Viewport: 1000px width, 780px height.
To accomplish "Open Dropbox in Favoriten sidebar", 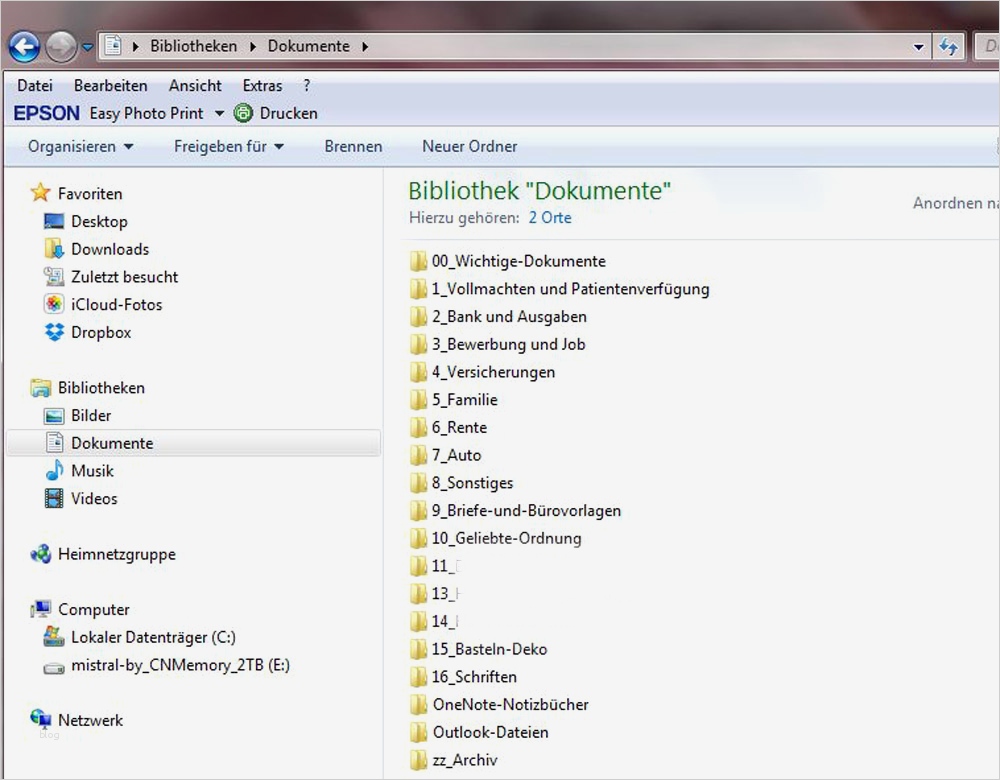I will (100, 332).
